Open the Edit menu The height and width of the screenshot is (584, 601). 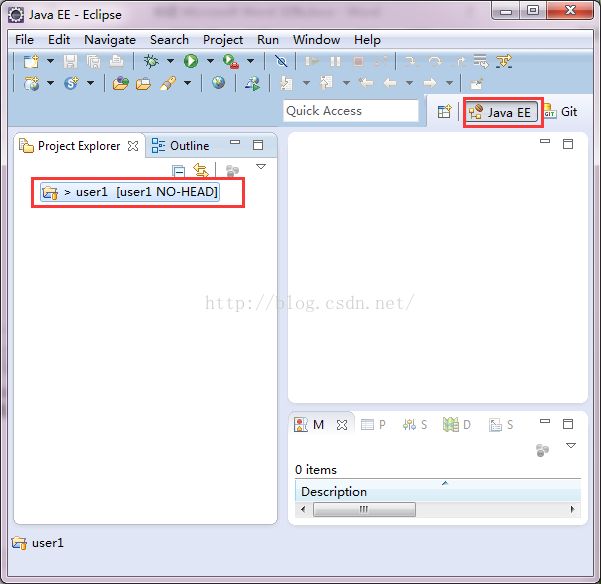click(59, 39)
